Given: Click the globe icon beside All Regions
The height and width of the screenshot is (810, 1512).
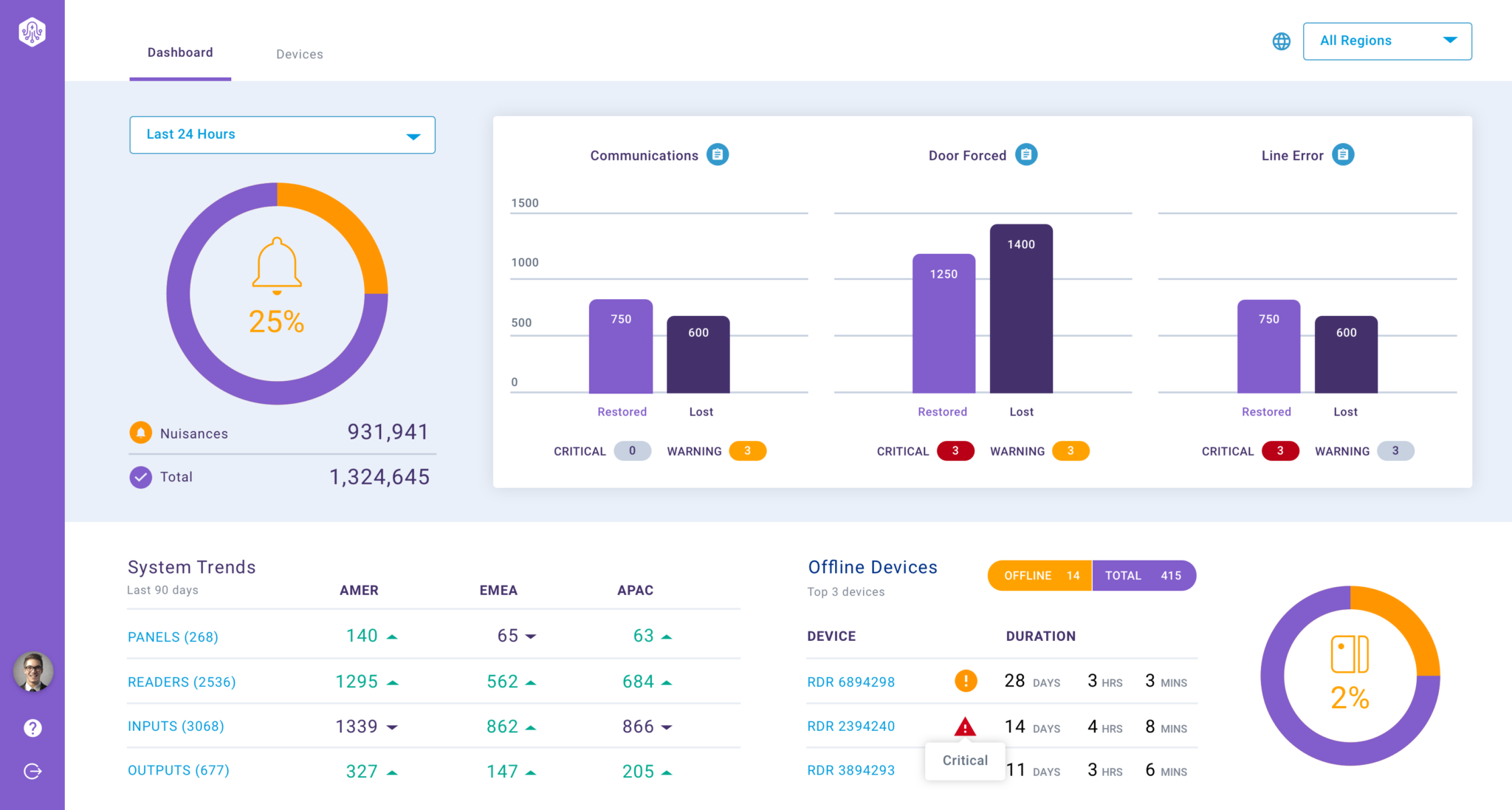Looking at the screenshot, I should point(1282,41).
